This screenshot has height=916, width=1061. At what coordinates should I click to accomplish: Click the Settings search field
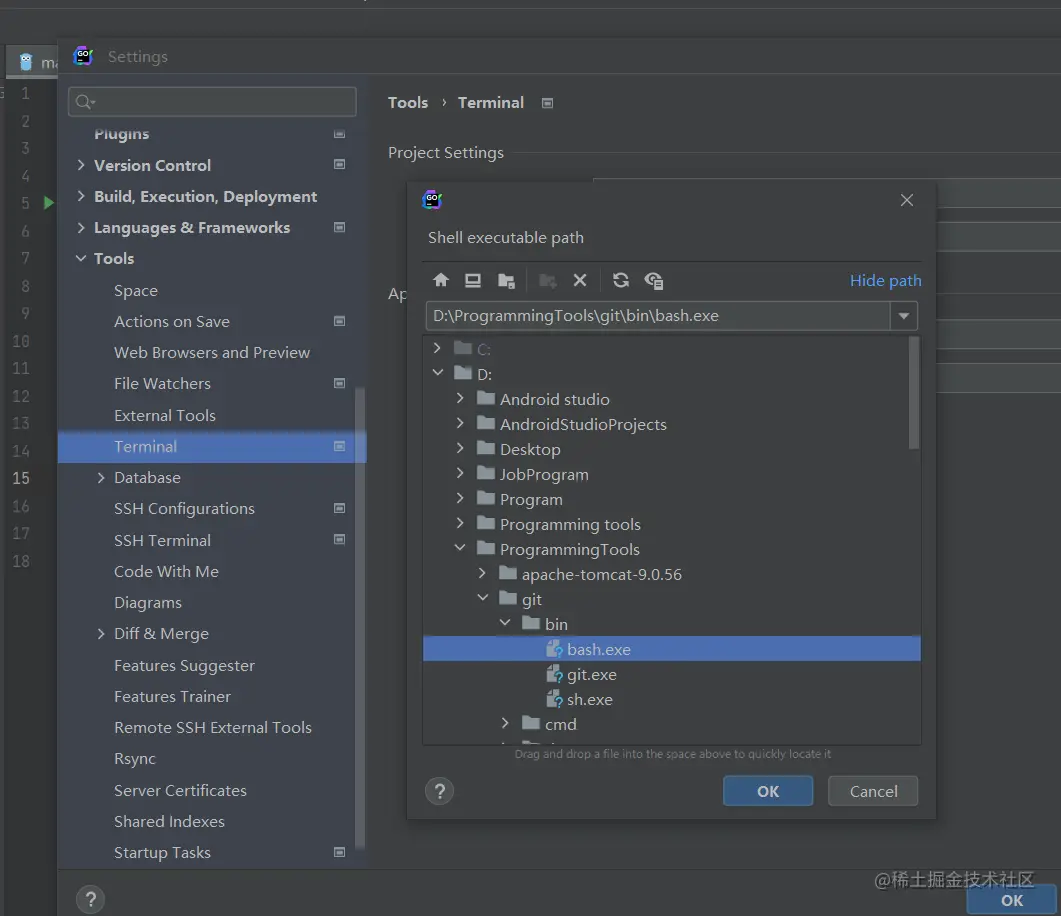[x=212, y=101]
